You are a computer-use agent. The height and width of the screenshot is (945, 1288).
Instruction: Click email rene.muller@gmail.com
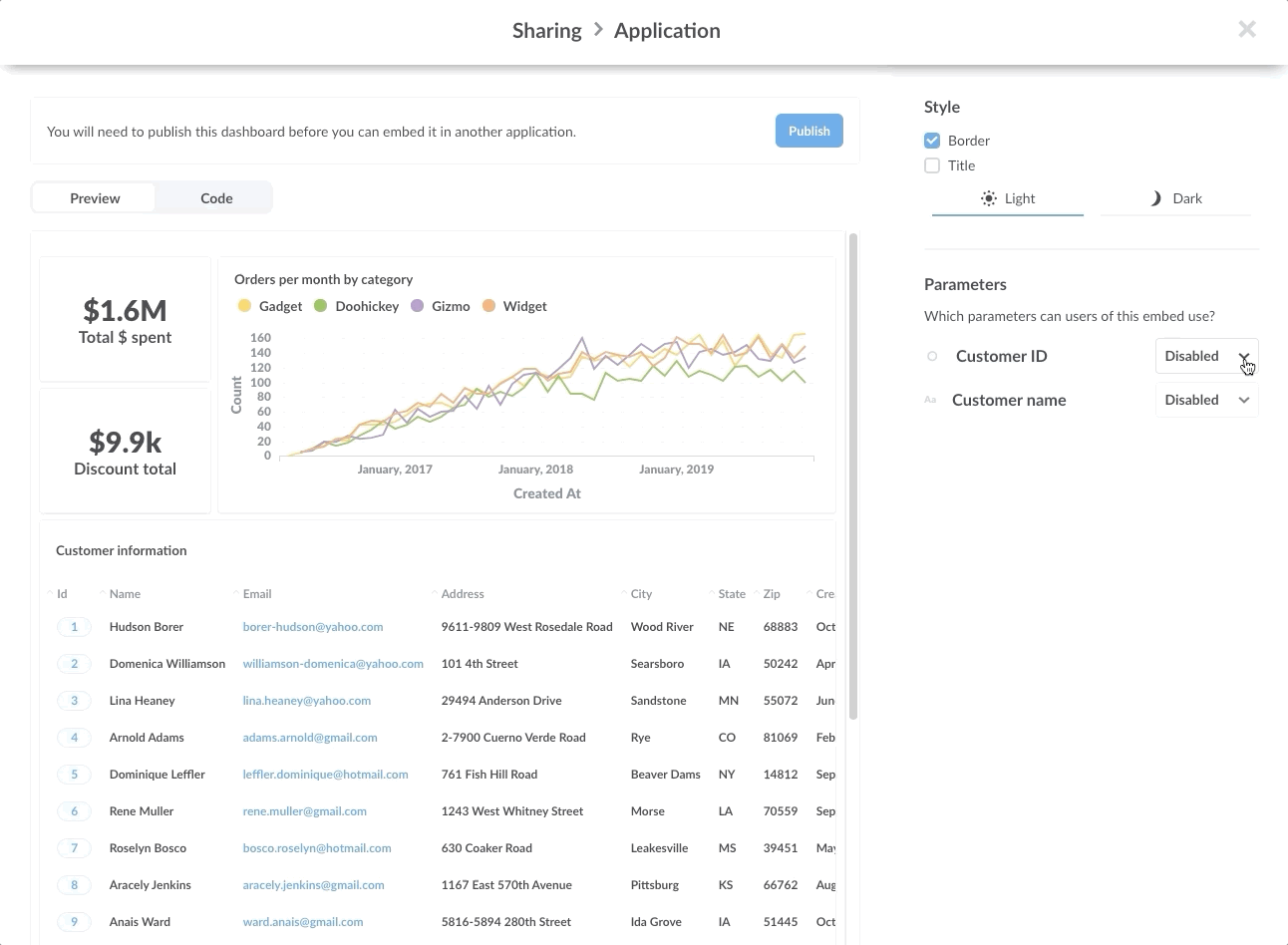[x=304, y=811]
